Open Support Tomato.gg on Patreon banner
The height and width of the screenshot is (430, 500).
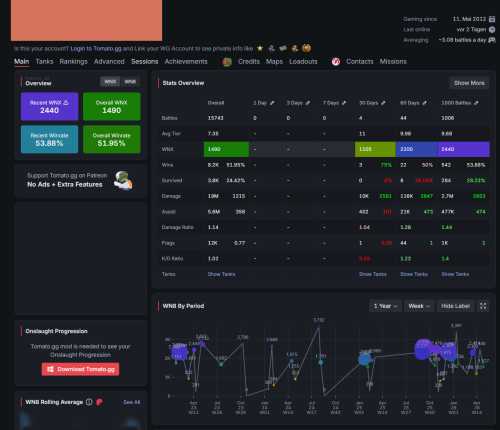80,181
